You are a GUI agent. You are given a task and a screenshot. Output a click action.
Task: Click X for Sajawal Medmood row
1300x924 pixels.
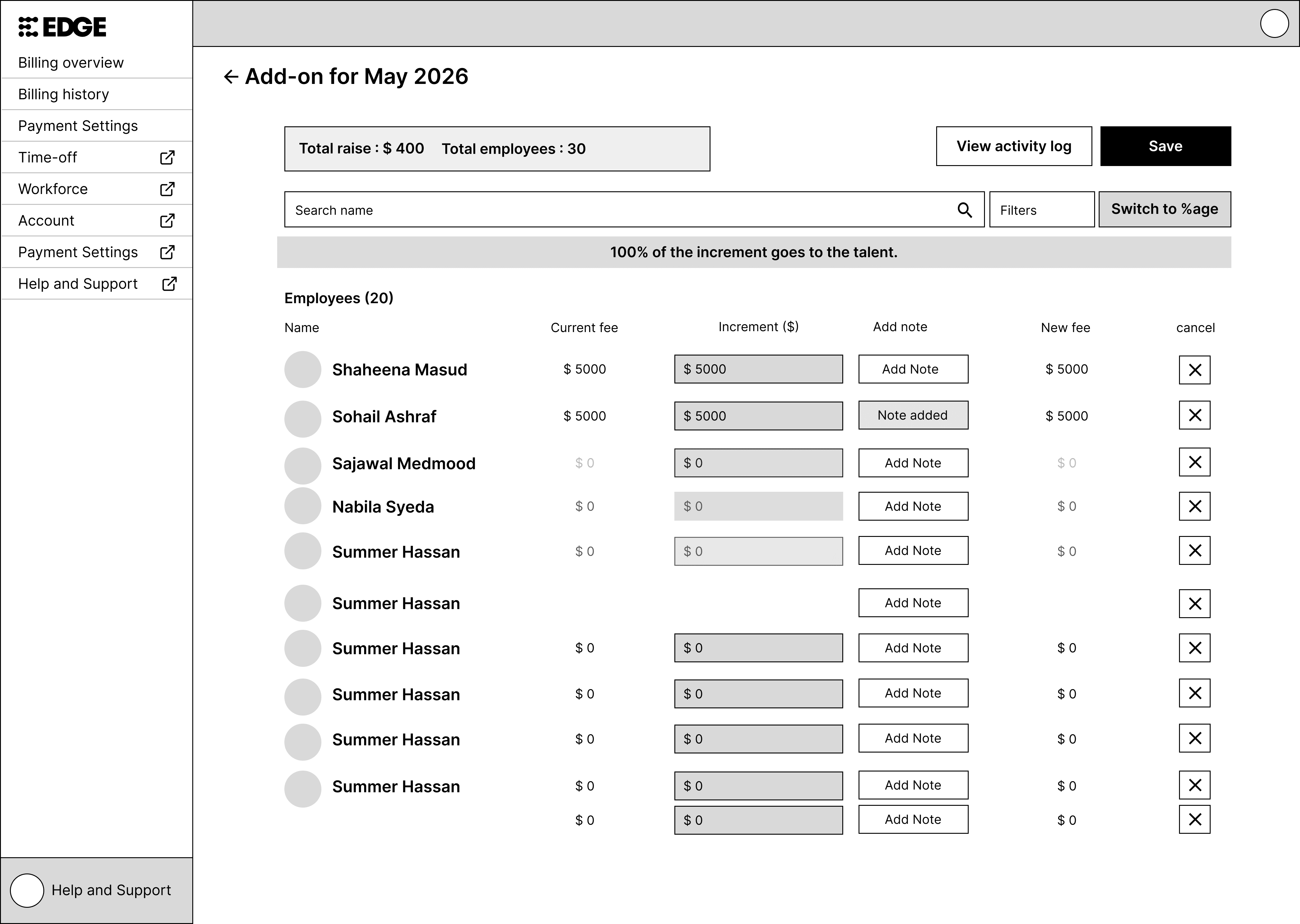coord(1194,462)
